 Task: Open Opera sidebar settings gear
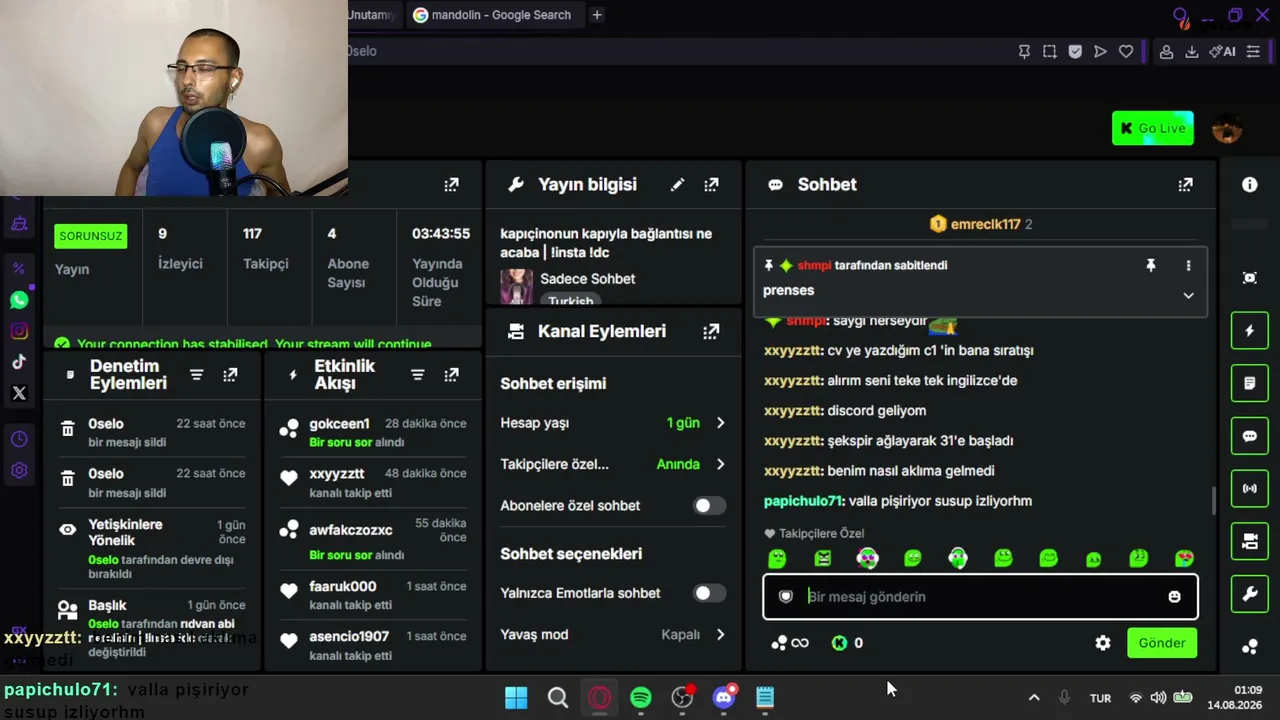19,470
